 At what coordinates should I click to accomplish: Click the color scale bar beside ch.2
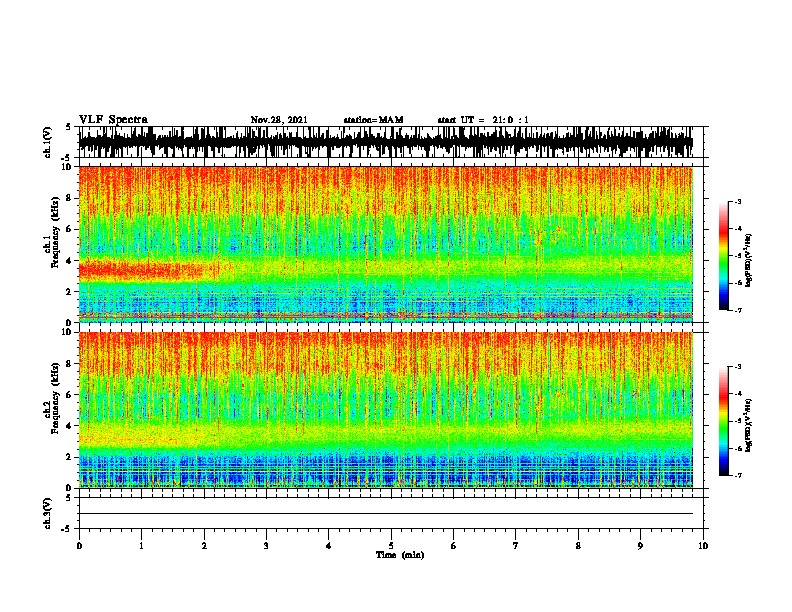tap(724, 421)
